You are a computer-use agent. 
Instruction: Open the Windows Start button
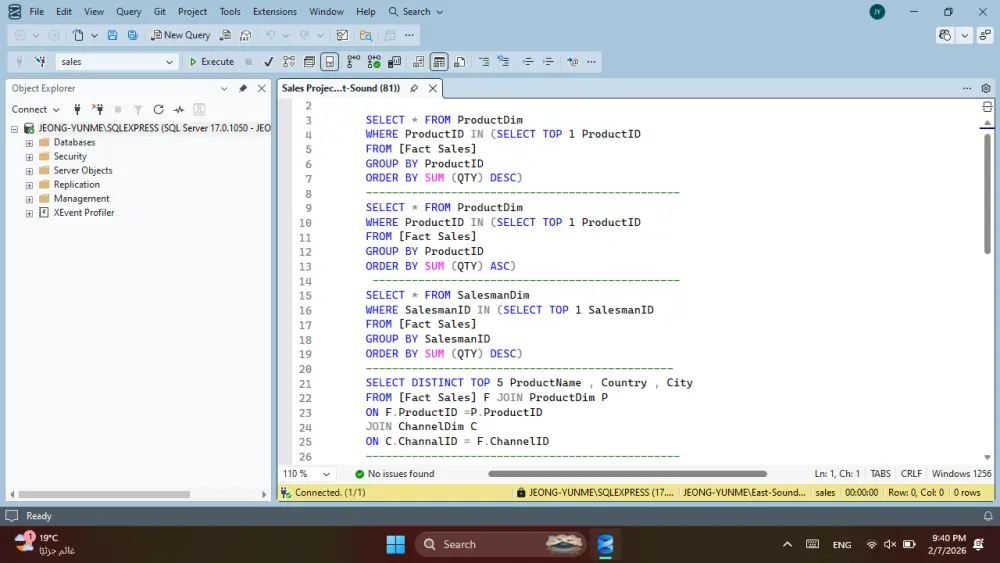[395, 544]
